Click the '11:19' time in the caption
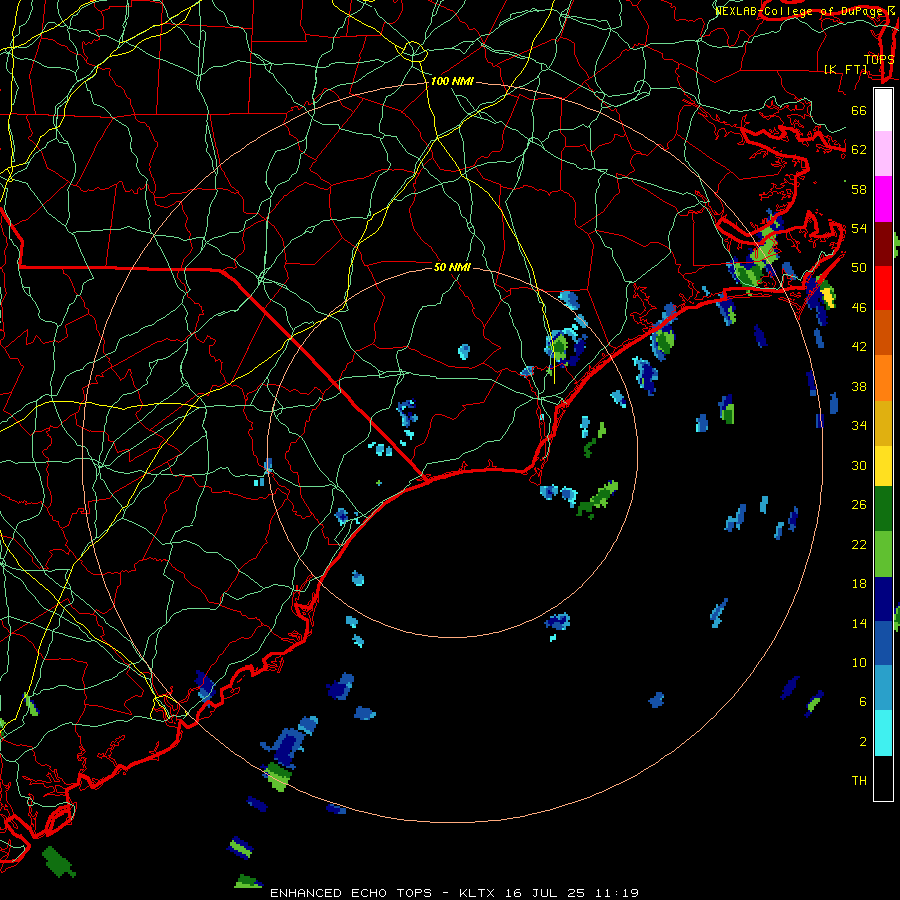Screen dimensions: 900x900 [x=615, y=893]
